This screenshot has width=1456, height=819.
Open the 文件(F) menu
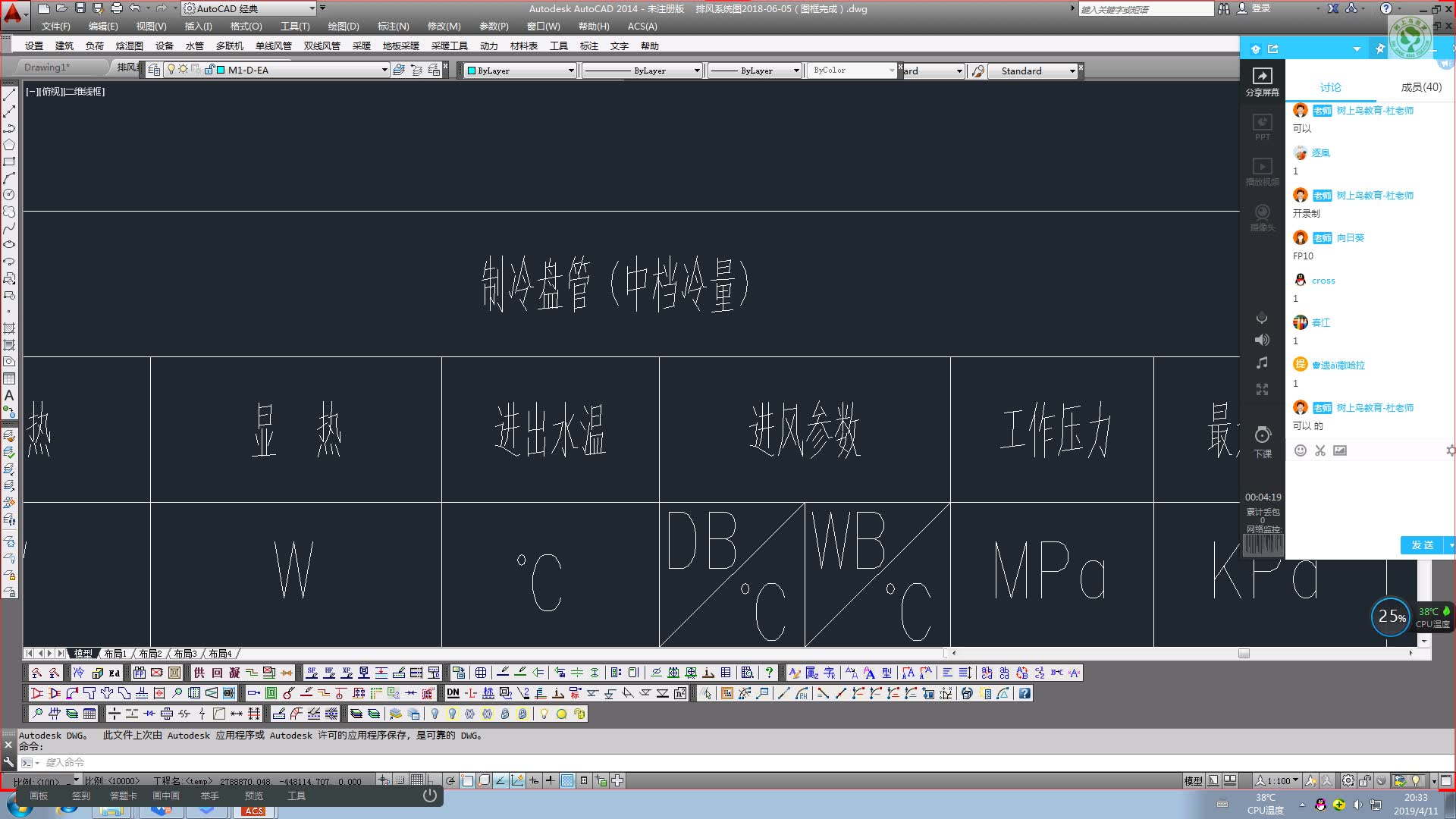coord(55,27)
